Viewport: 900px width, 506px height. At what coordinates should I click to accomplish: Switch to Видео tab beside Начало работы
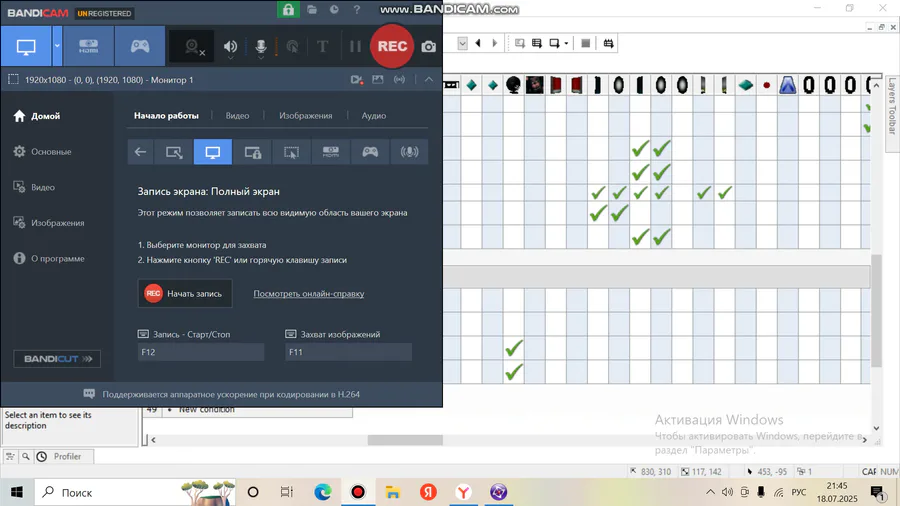[237, 115]
